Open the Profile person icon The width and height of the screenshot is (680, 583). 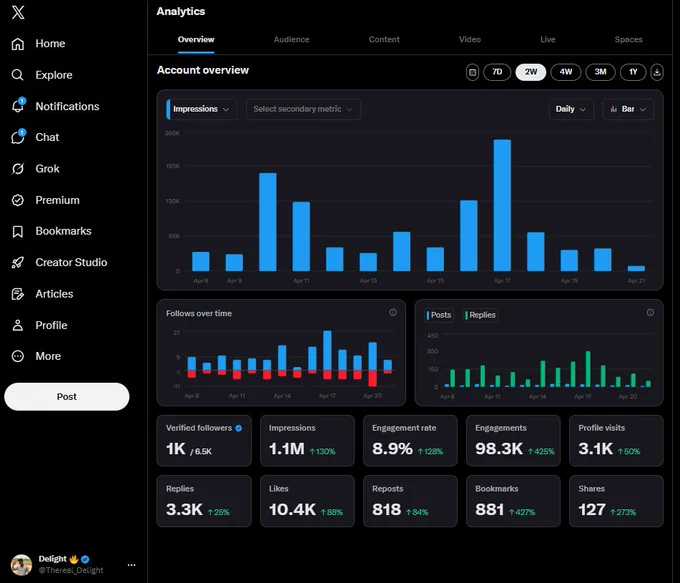(x=17, y=325)
